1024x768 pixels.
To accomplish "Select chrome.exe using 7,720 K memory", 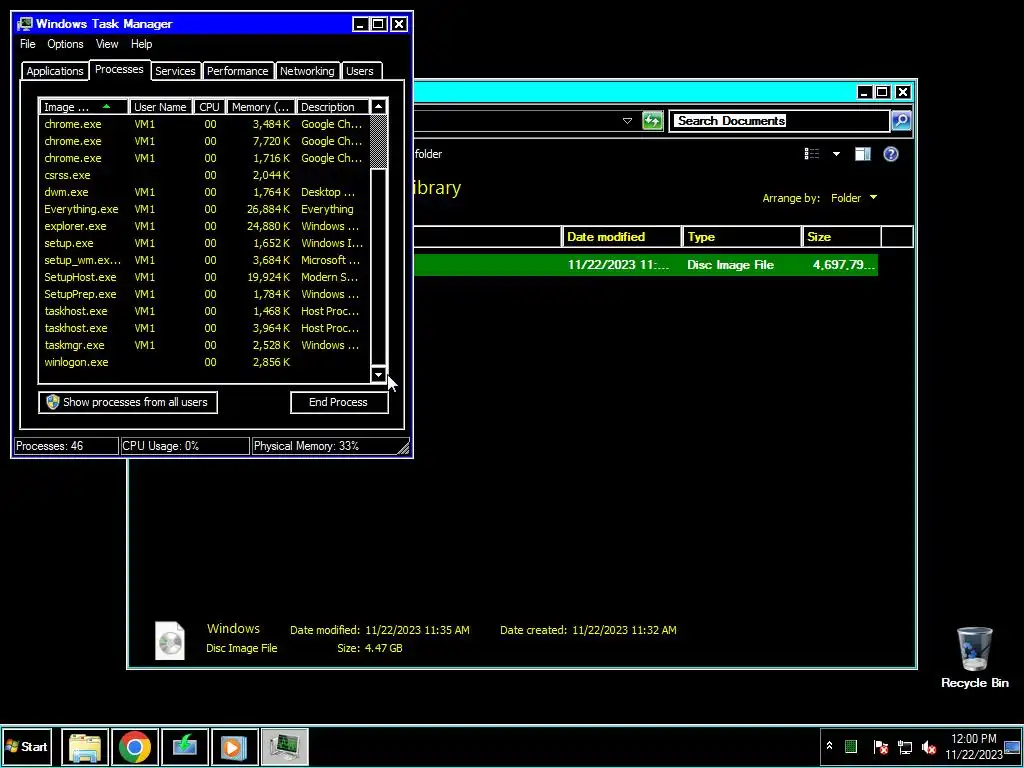I will (x=204, y=141).
